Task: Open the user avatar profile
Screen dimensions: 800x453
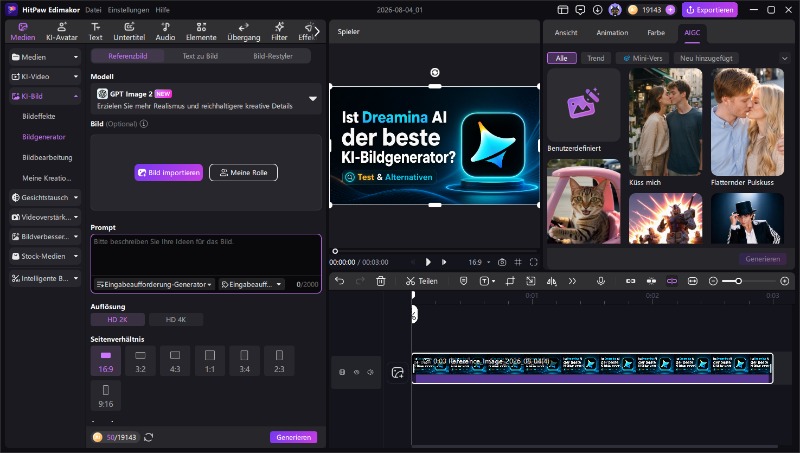Action: click(615, 10)
